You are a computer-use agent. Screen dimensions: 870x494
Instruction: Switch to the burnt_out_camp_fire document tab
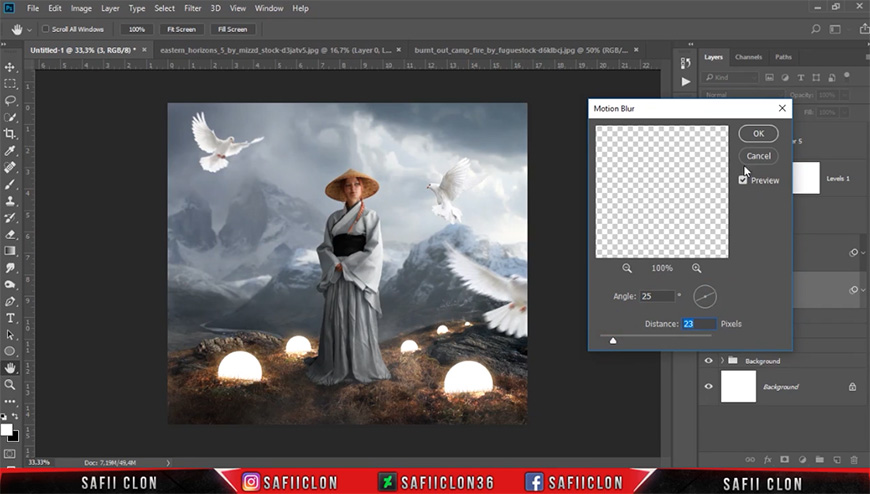coord(525,50)
